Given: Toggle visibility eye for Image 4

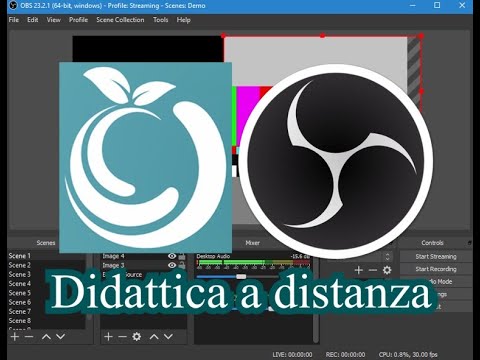Looking at the screenshot, I should [172, 256].
